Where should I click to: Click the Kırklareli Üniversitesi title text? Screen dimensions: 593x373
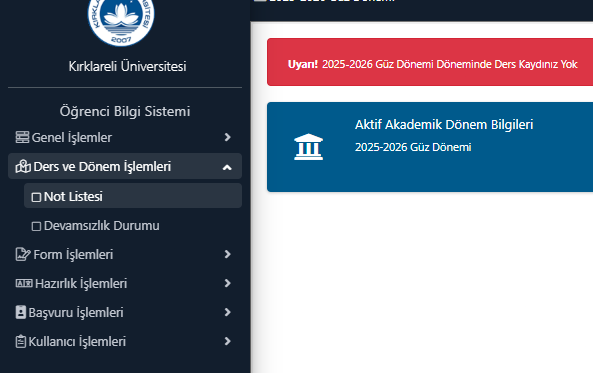[x=127, y=66]
